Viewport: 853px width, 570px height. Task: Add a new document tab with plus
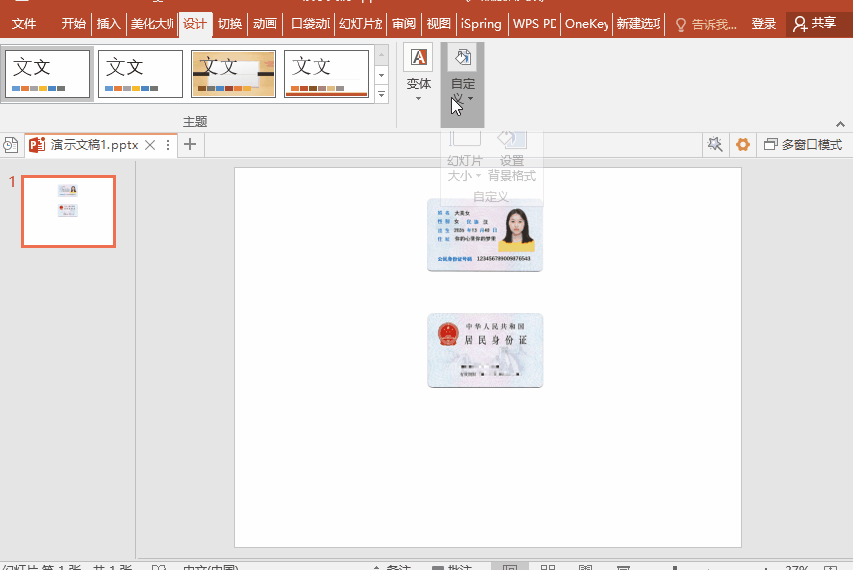(190, 144)
